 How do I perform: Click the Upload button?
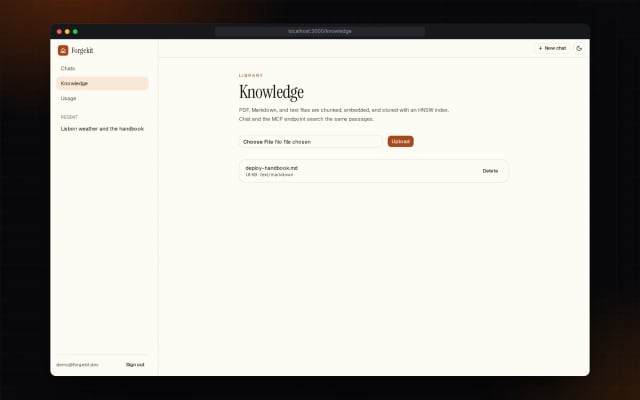coord(400,141)
